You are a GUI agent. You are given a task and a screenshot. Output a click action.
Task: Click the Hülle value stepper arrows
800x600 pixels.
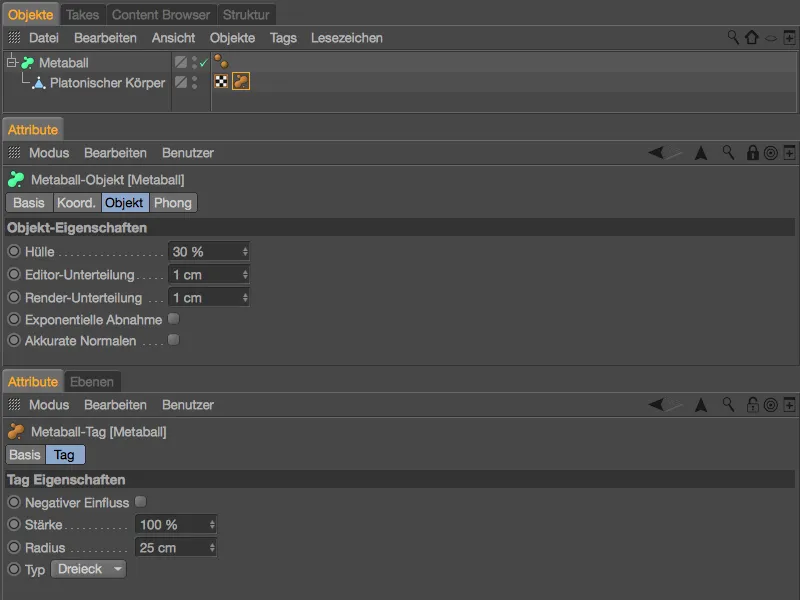coord(245,252)
